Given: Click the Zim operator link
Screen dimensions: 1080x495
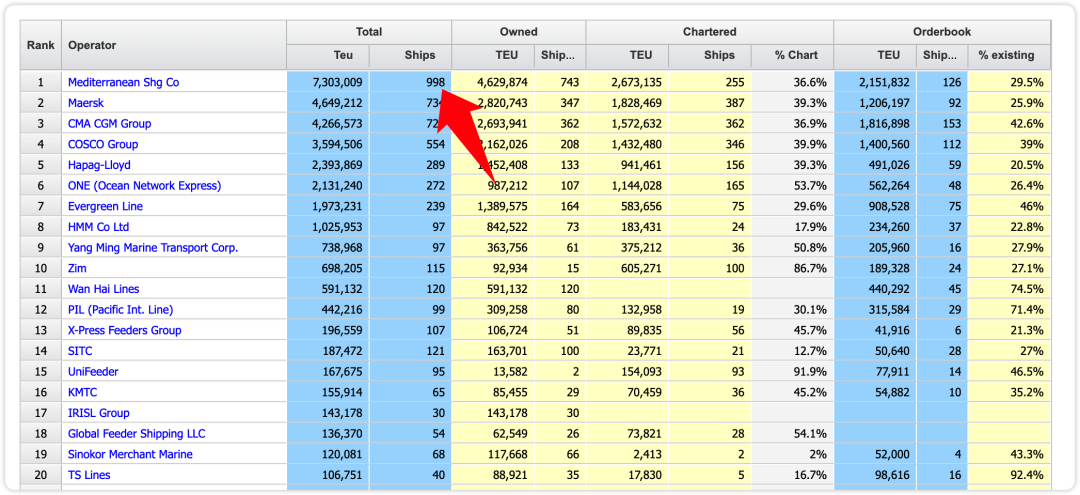Looking at the screenshot, I should 78,268.
